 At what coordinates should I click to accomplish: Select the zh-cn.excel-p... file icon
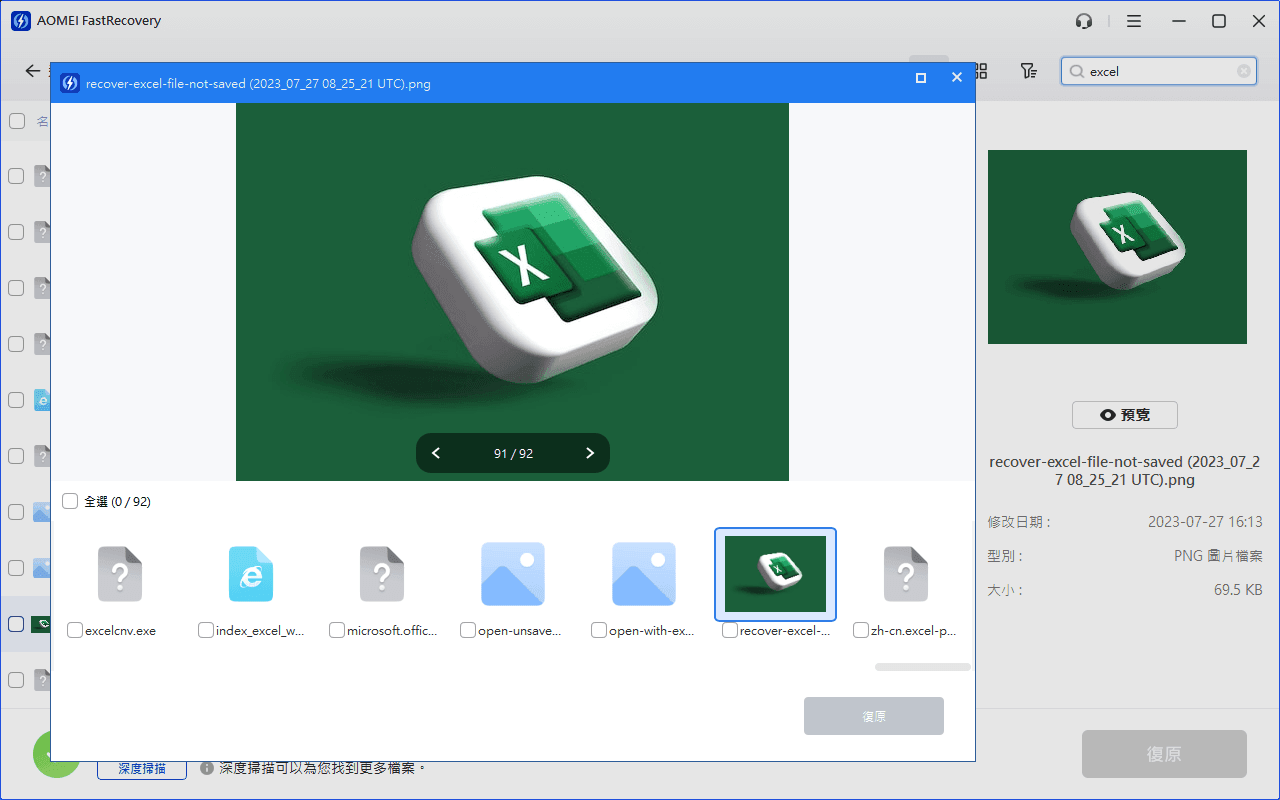pyautogui.click(x=906, y=574)
